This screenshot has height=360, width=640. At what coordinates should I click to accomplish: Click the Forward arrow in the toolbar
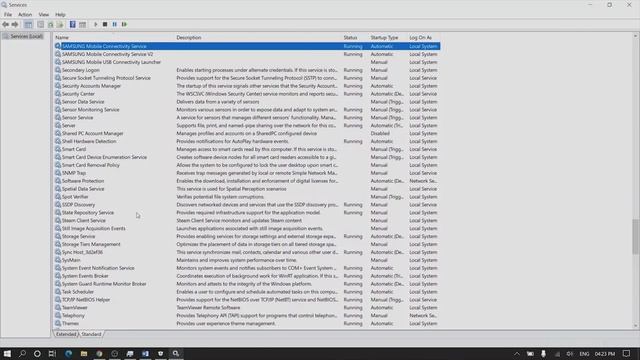15,24
